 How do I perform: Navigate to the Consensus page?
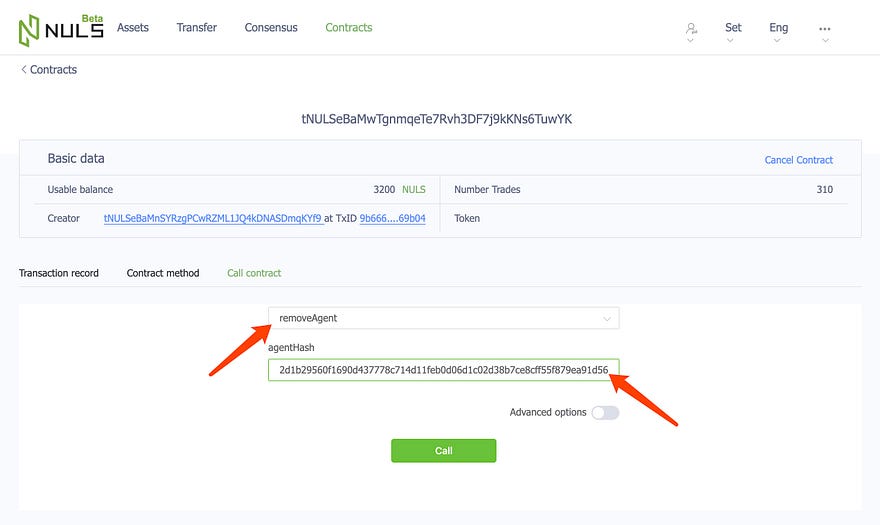[x=271, y=28]
